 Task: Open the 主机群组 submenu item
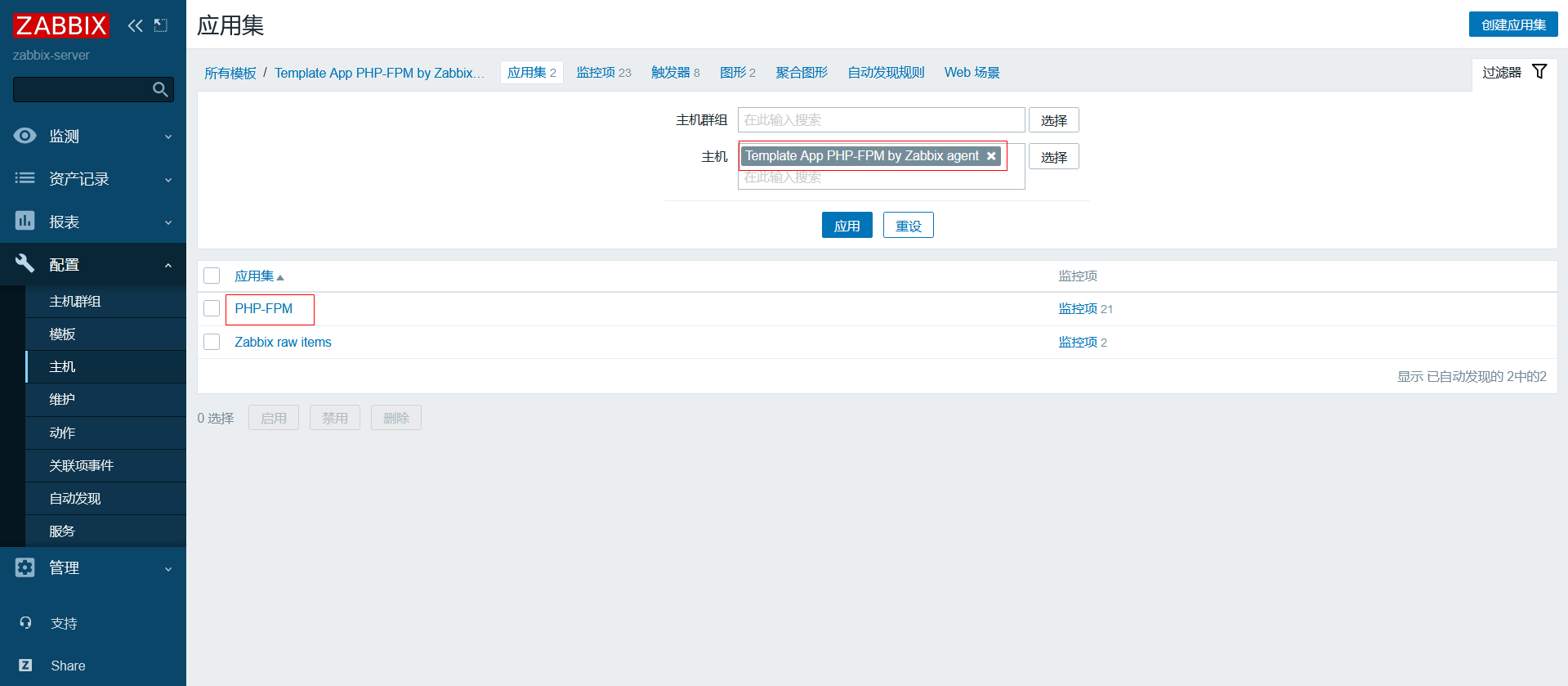(106, 301)
